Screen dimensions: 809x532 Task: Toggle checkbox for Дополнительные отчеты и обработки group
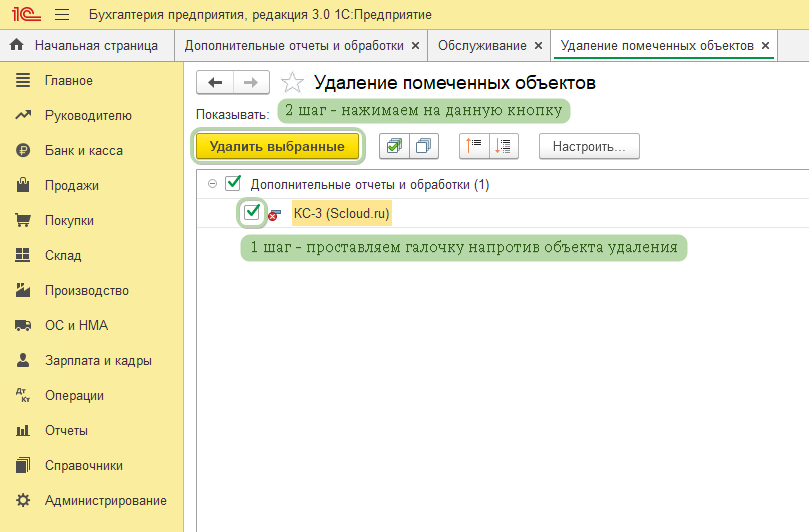tap(233, 183)
